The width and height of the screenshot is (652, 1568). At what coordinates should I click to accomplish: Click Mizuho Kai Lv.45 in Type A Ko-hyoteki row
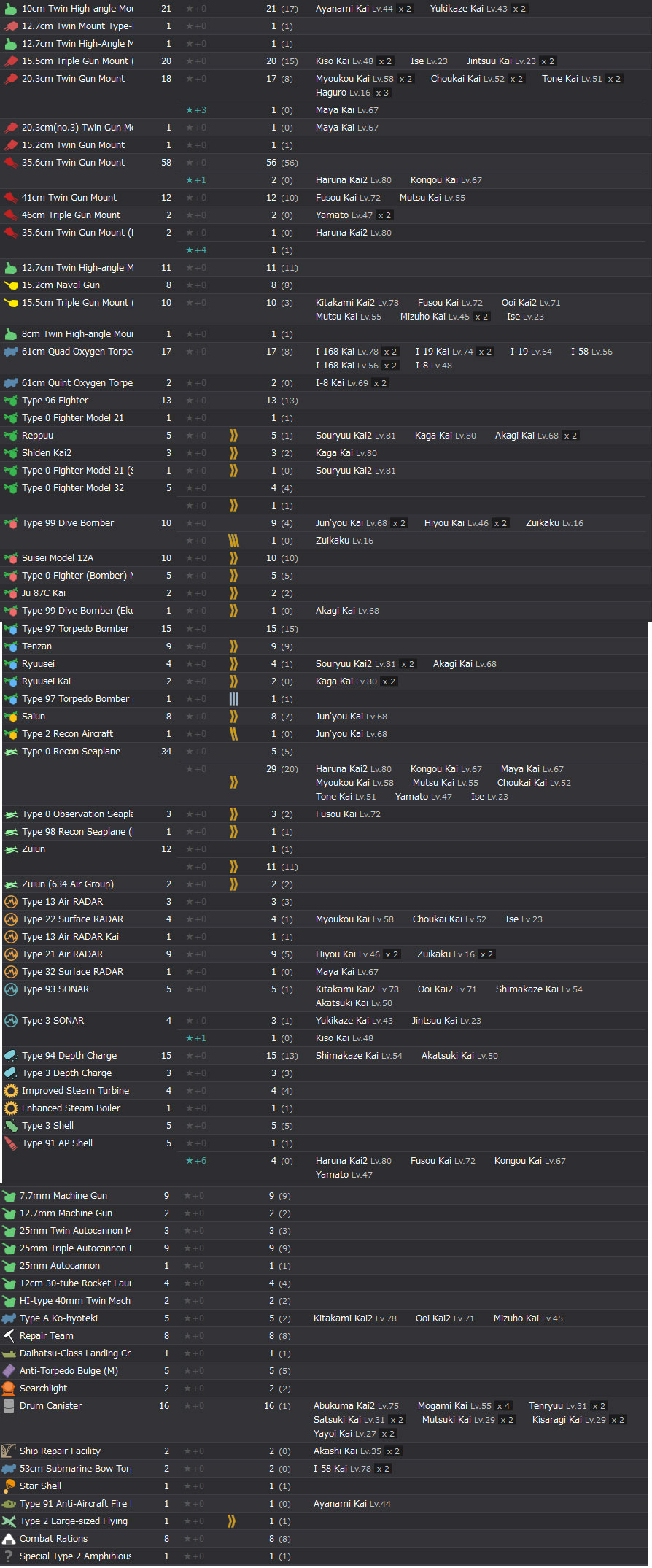[528, 1318]
